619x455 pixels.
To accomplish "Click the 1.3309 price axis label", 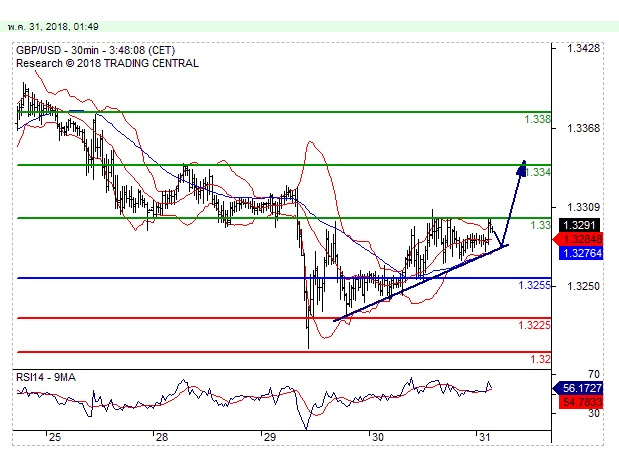I will coord(583,207).
